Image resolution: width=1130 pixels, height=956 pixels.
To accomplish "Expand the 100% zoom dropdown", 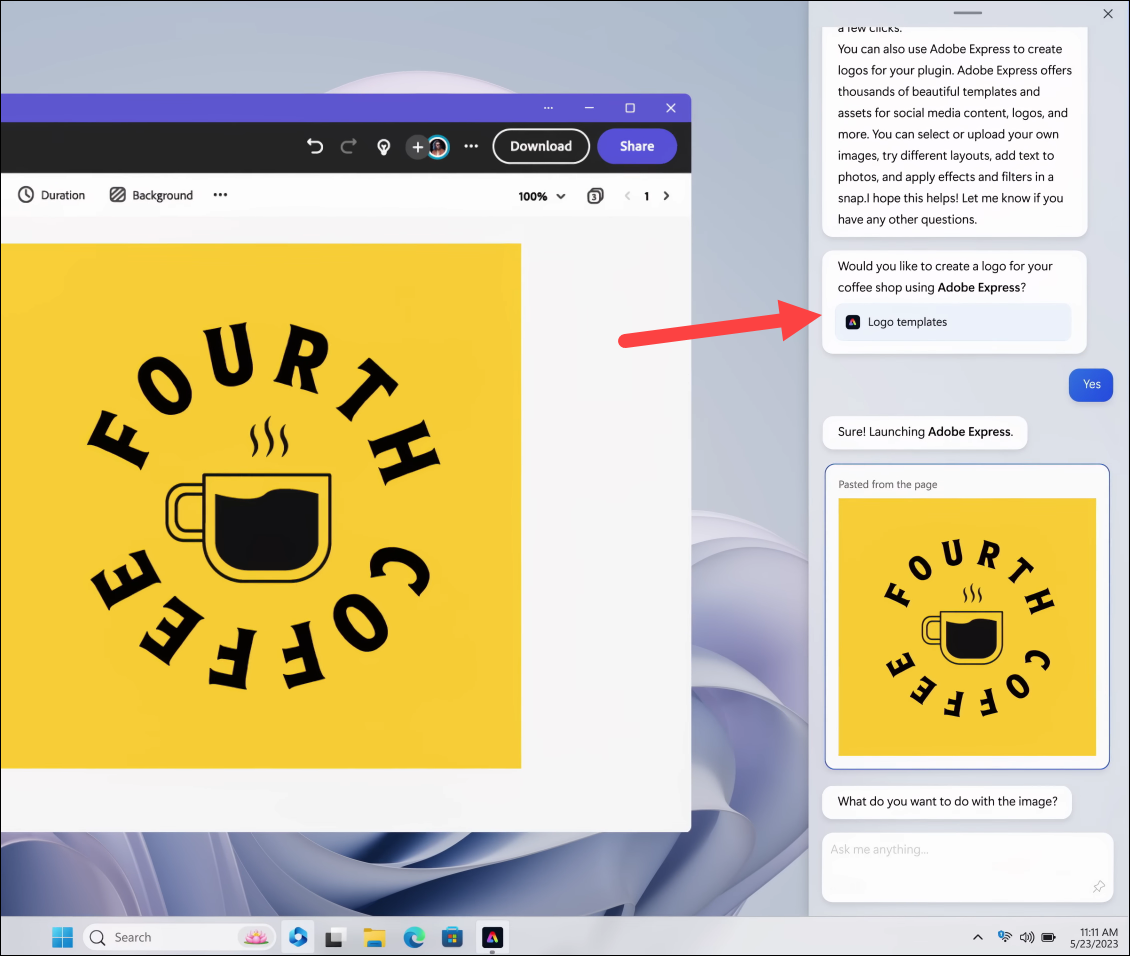I will [x=542, y=196].
